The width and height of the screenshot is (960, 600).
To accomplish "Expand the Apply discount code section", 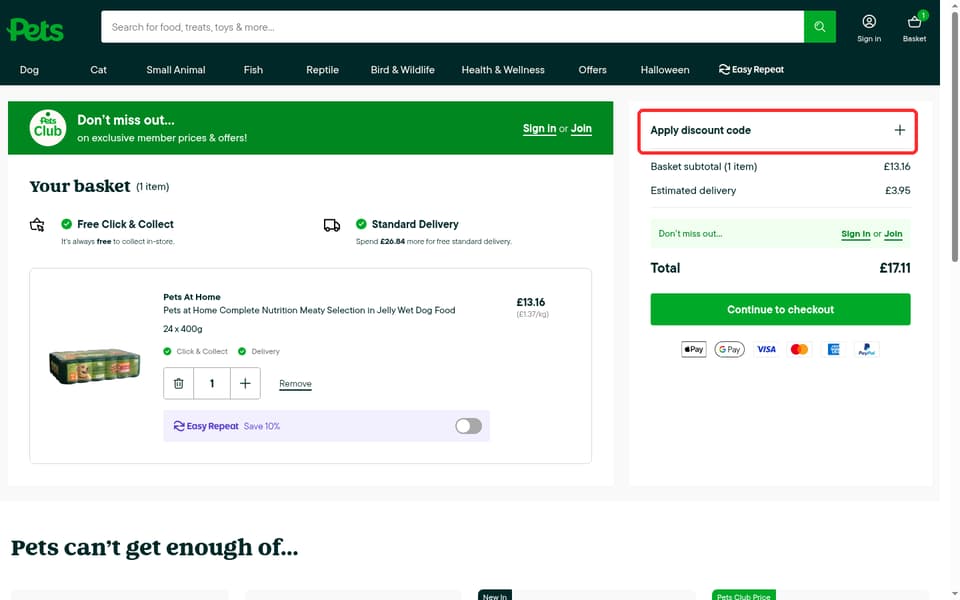I will coord(777,130).
